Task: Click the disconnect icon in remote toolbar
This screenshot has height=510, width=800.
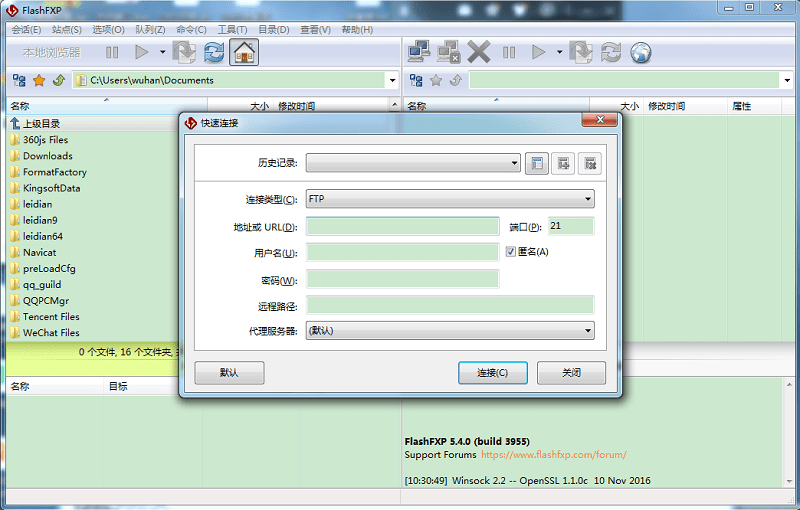Action: (x=449, y=52)
